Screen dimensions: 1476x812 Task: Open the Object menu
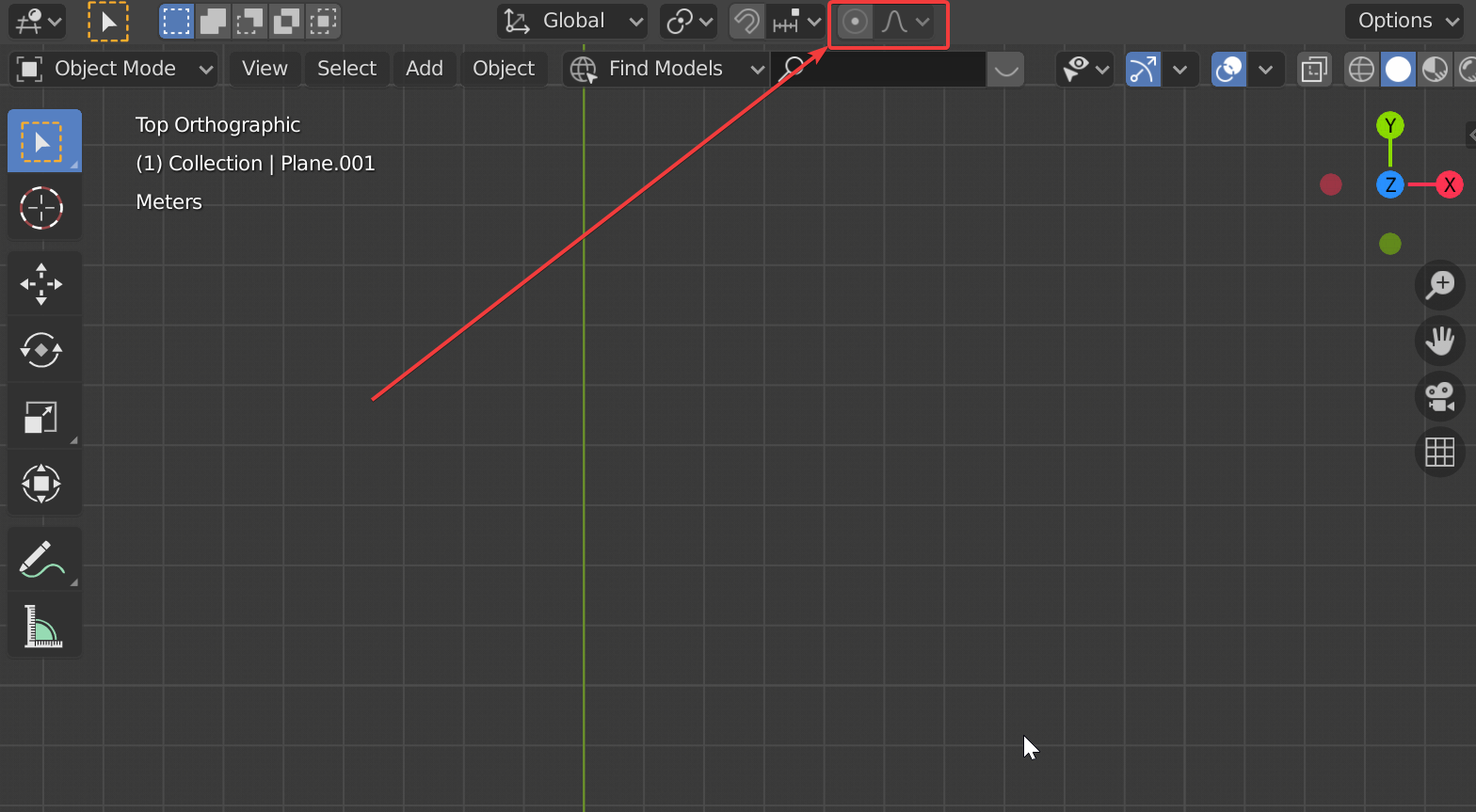(x=504, y=69)
